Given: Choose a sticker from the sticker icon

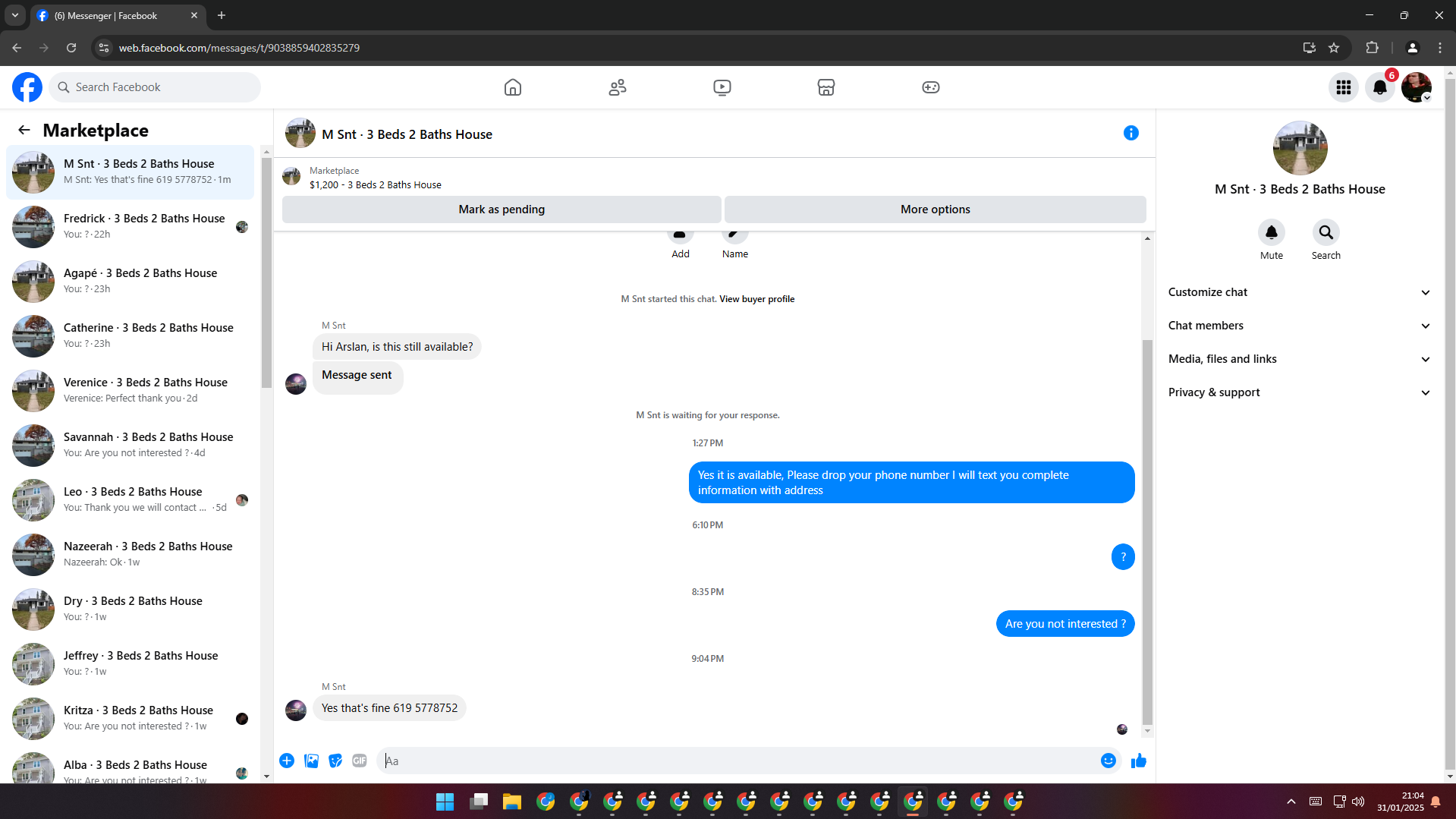Looking at the screenshot, I should tap(335, 761).
